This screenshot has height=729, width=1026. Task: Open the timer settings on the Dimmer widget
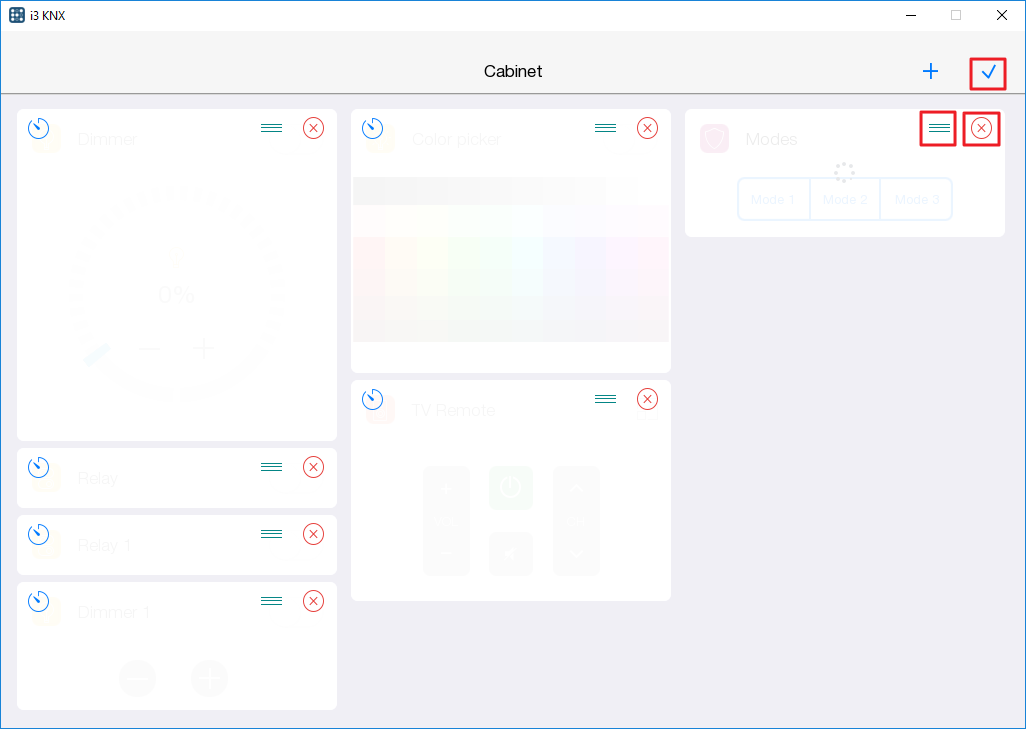[x=39, y=128]
